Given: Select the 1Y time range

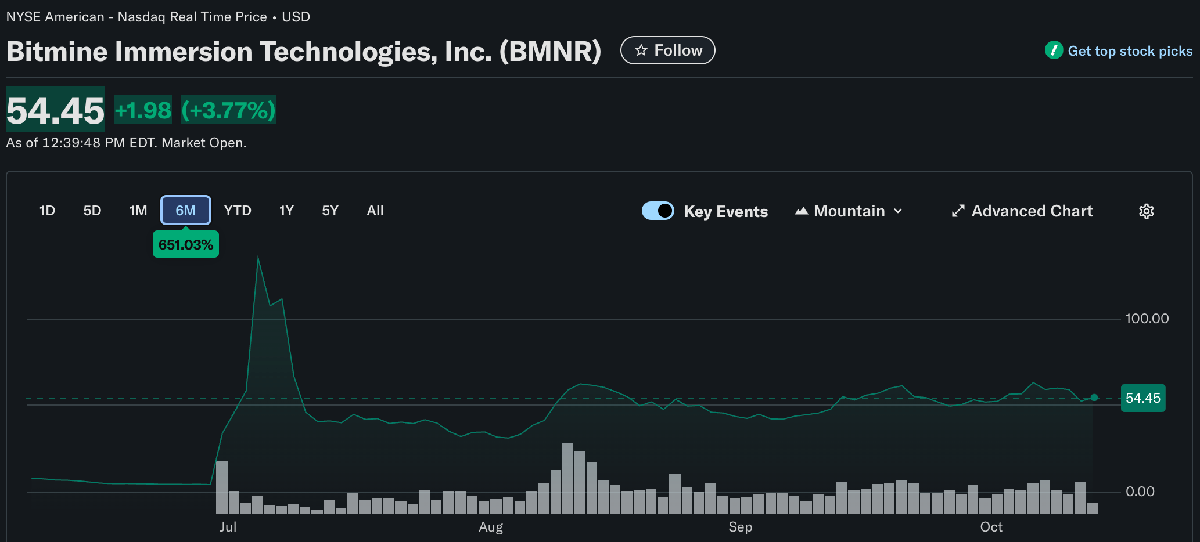Looking at the screenshot, I should (x=287, y=210).
